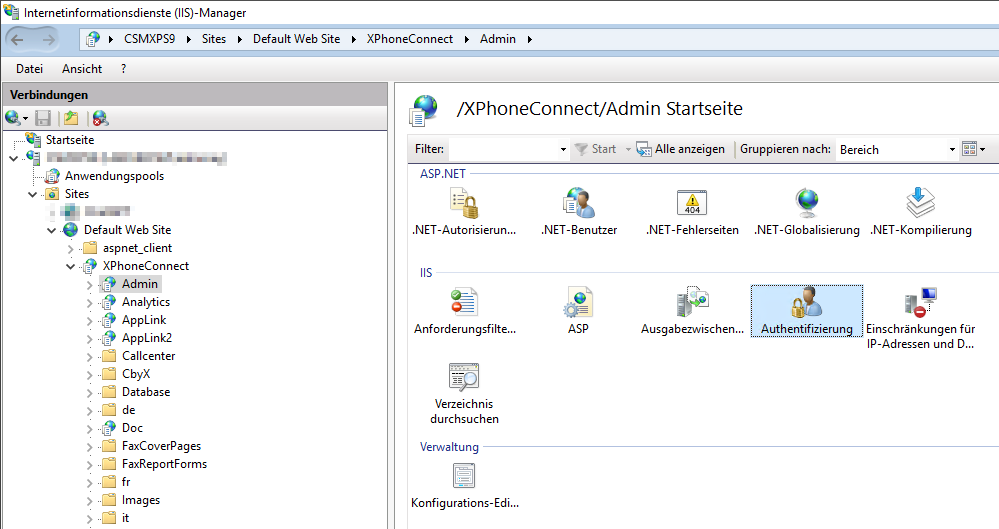Collapse the IIS group header
Viewport: 999px width, 529px height.
pyautogui.click(x=426, y=273)
